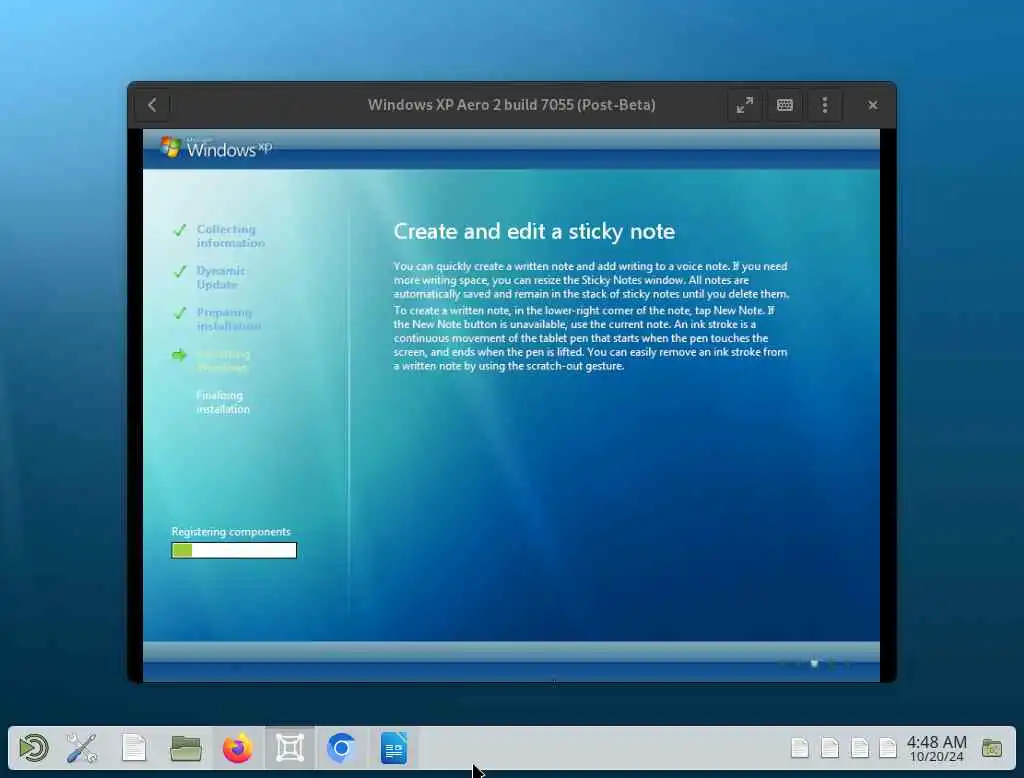1024x778 pixels.
Task: Open the application launcher menu in the taskbar
Action: [33, 748]
